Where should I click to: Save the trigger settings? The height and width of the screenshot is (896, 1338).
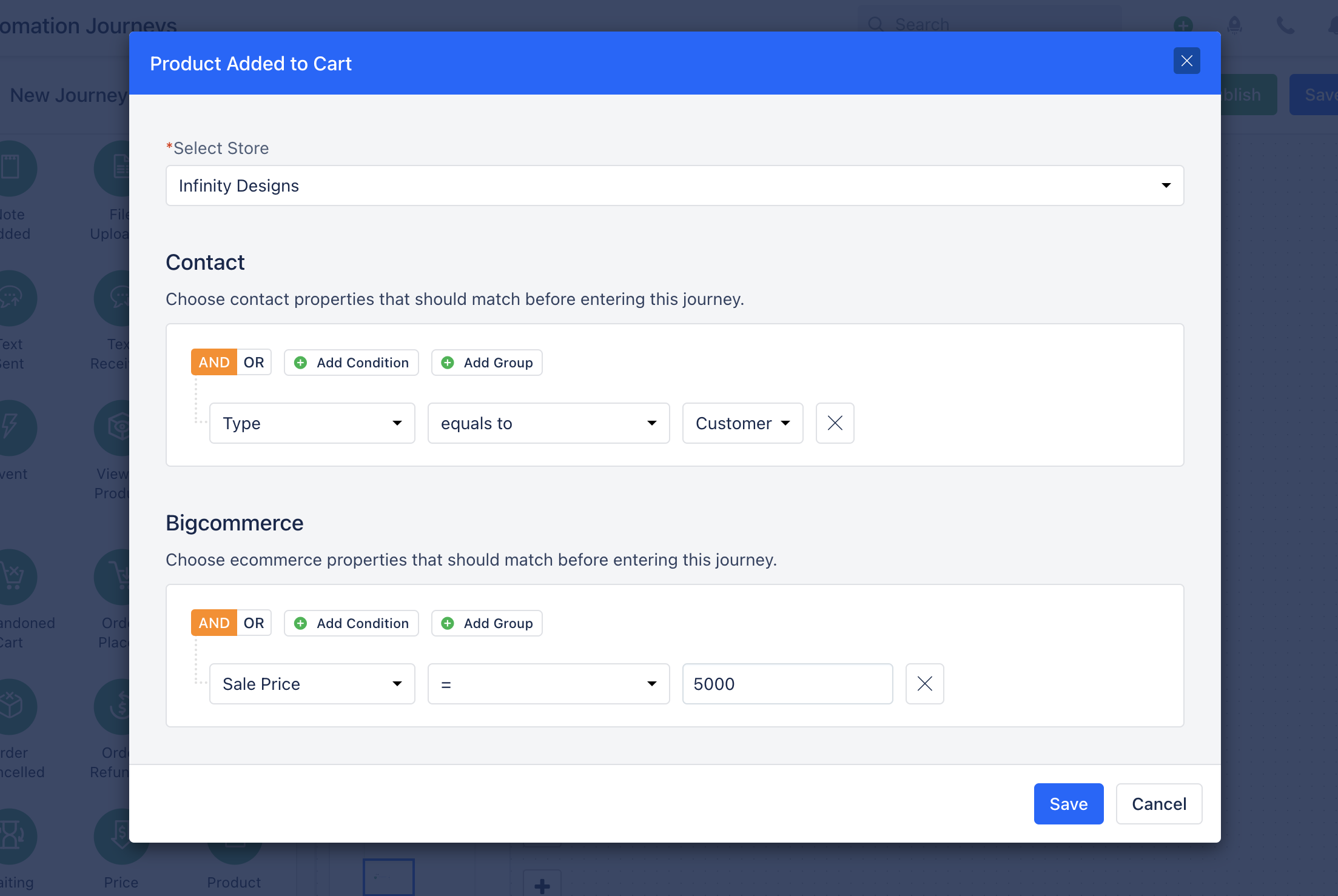pos(1068,804)
